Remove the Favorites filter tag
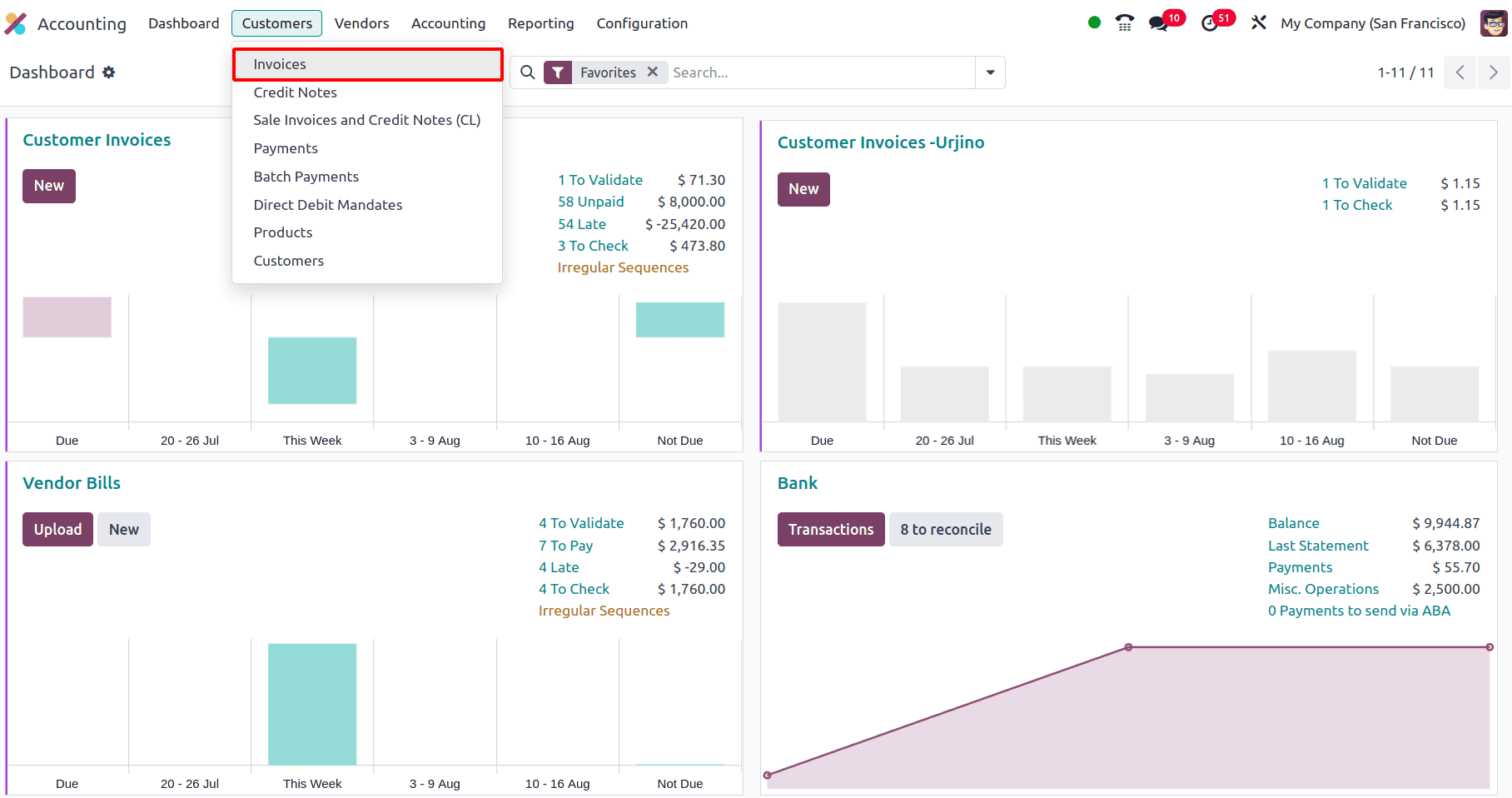 tap(653, 72)
